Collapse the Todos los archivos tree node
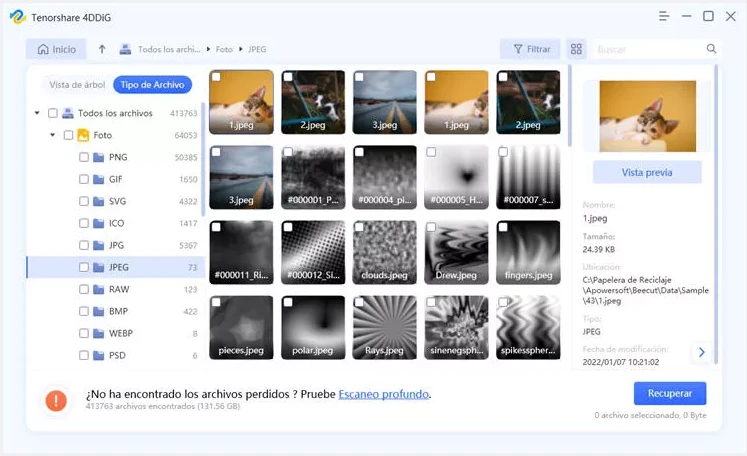747x456 pixels. tap(37, 113)
